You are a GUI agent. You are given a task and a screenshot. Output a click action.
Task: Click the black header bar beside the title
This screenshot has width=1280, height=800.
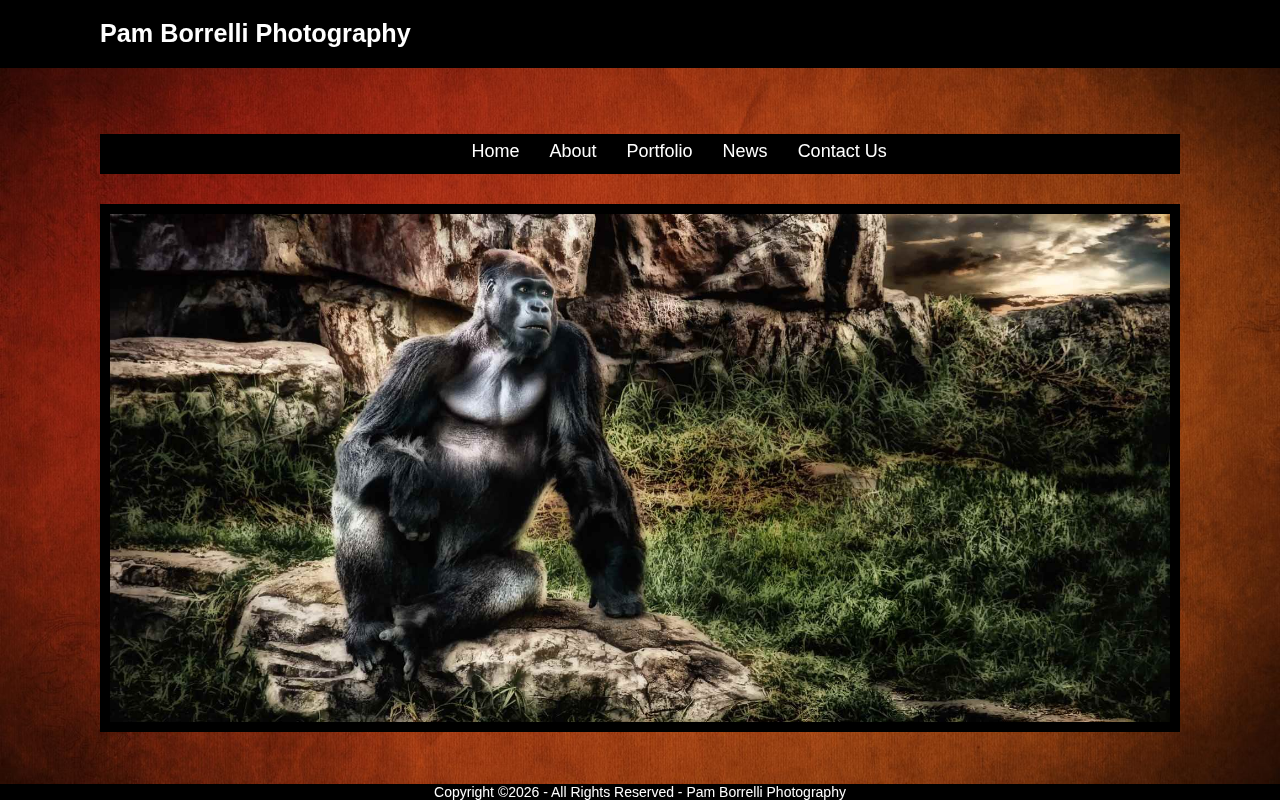coord(840,33)
